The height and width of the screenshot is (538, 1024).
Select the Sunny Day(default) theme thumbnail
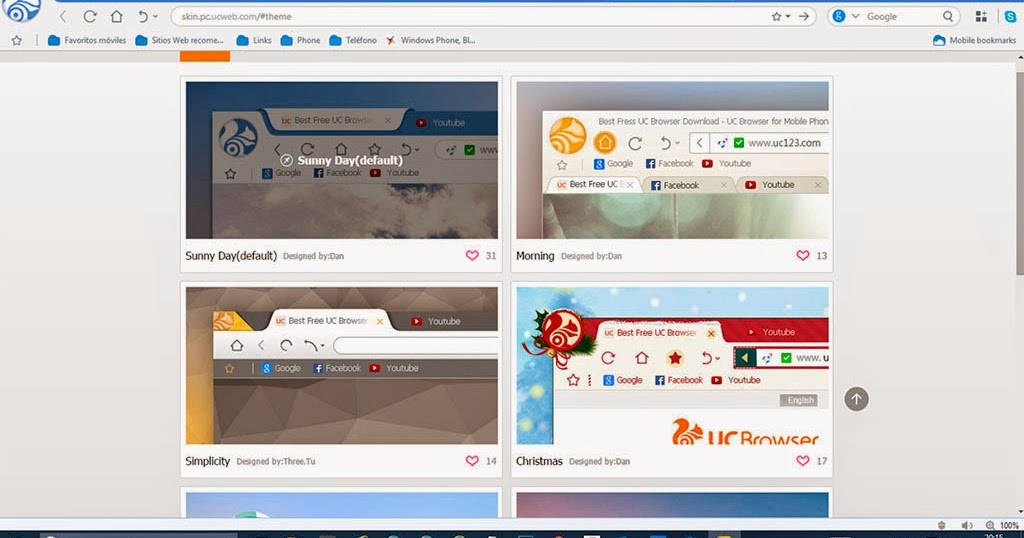(342, 160)
